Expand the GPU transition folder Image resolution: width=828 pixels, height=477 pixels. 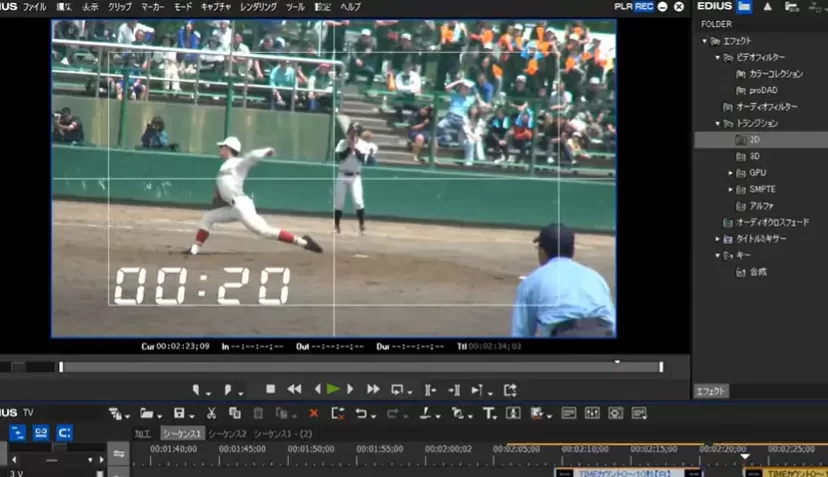coord(731,173)
